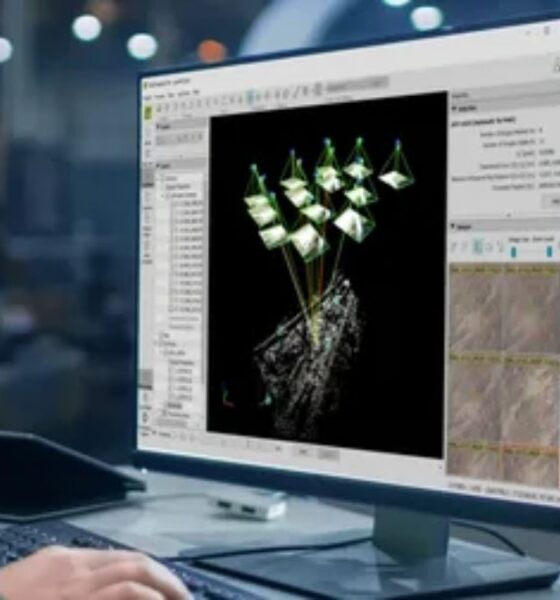560x600 pixels.
Task: Click the gray highlighted sidebar icon near bottom
Action: tap(146, 379)
